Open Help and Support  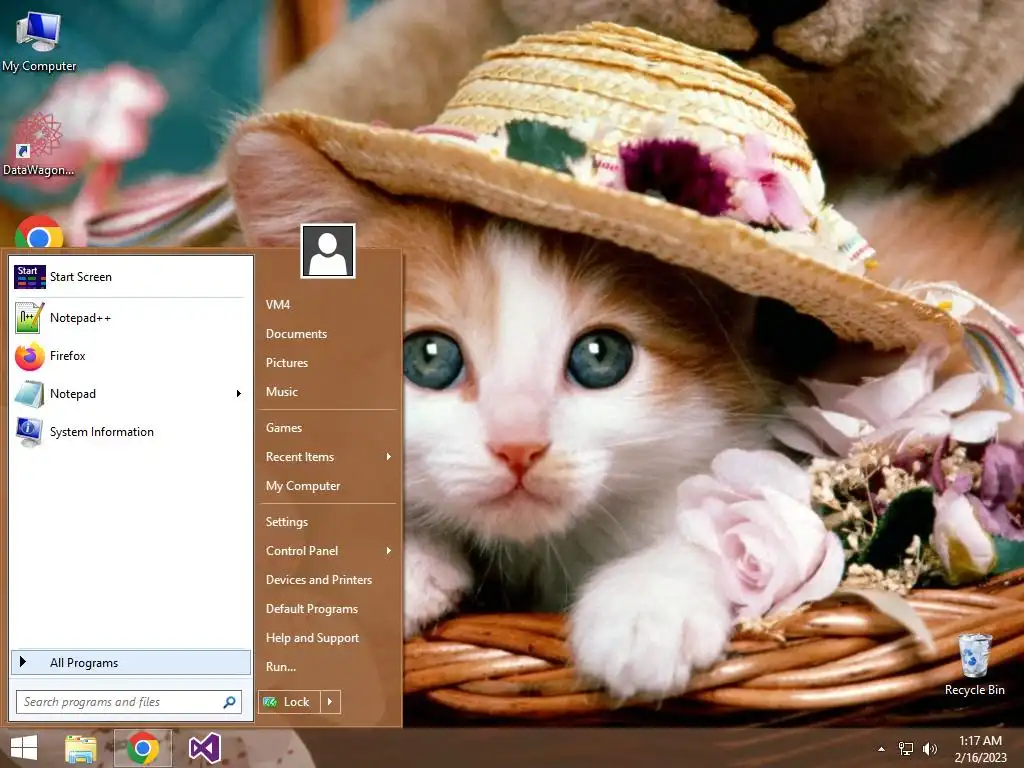[312, 638]
